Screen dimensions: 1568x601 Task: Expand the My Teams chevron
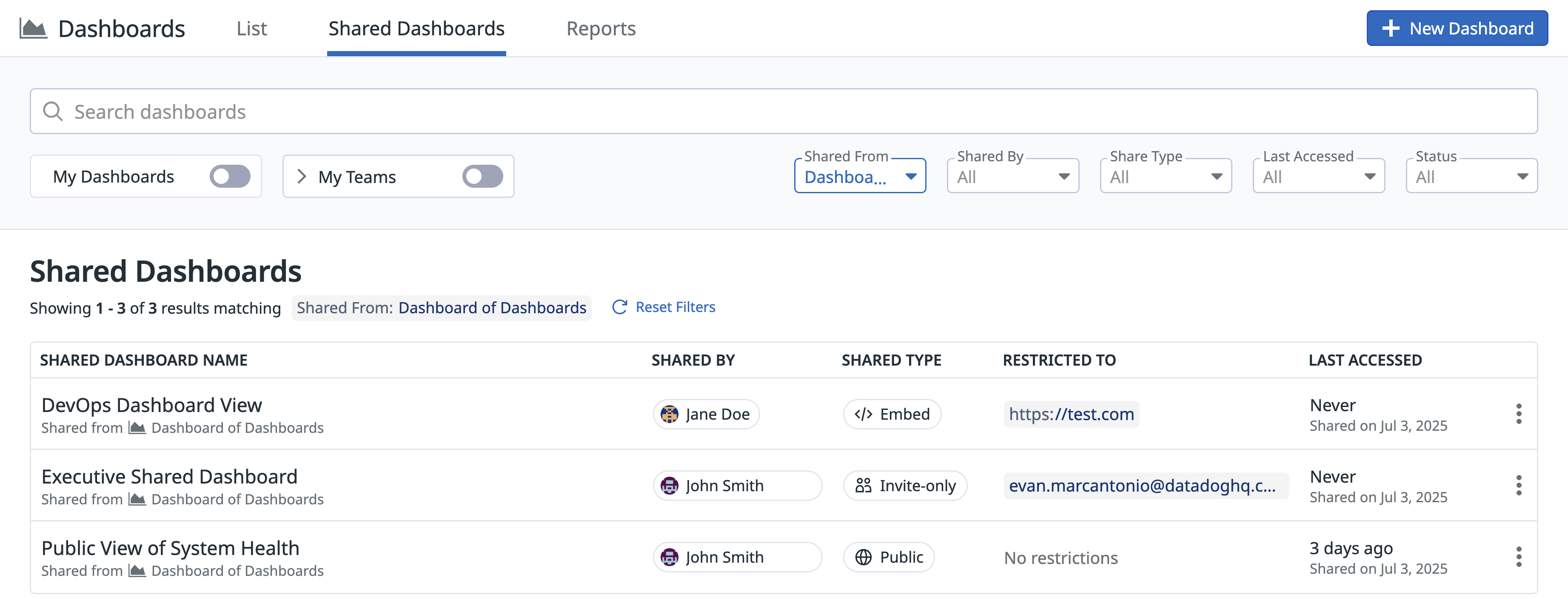(x=301, y=176)
